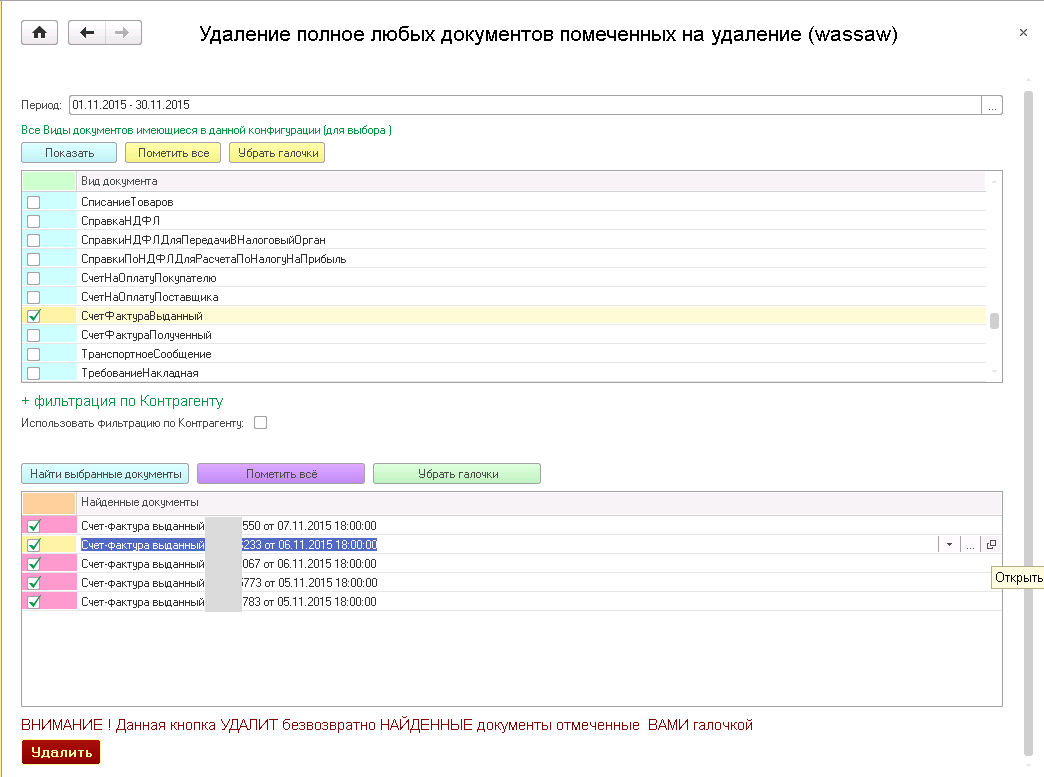Select the СписаниеТоваров row text
The image size is (1044, 777).
(127, 202)
